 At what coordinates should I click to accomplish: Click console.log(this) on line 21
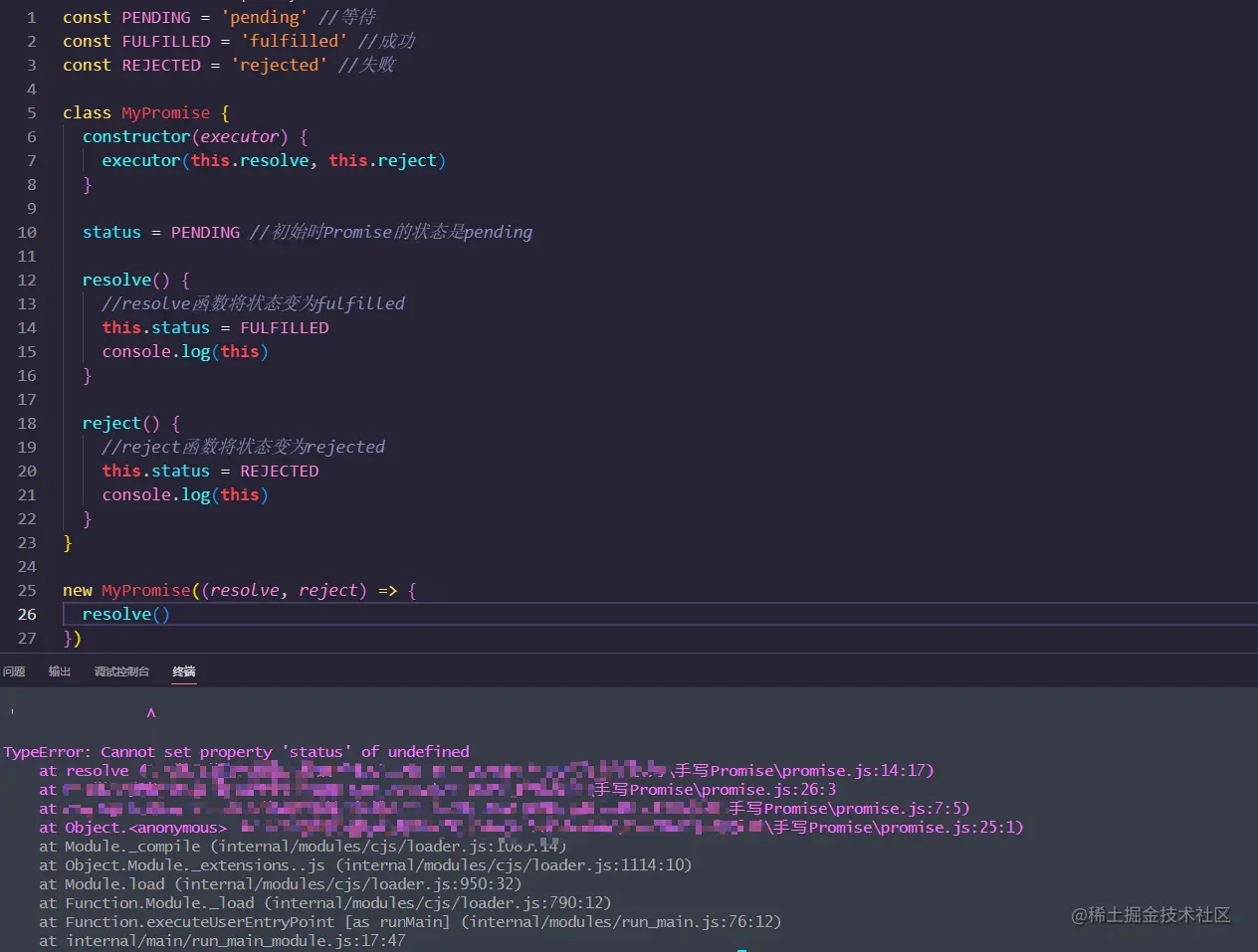(185, 494)
